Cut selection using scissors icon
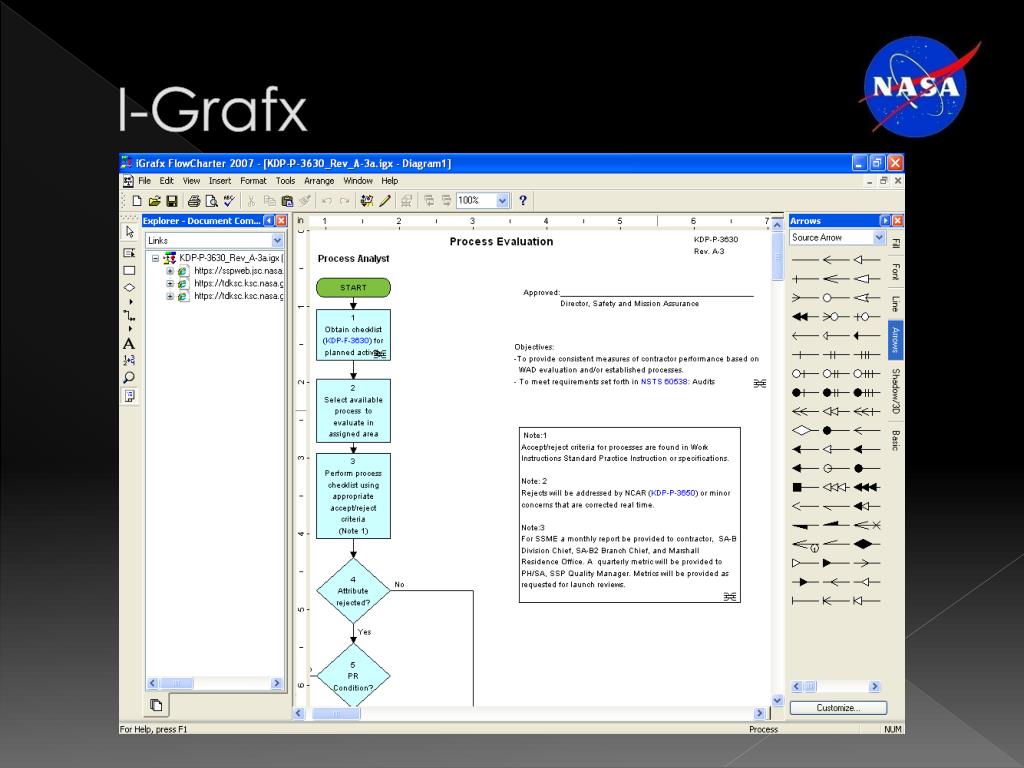This screenshot has width=1024, height=768. (x=251, y=200)
